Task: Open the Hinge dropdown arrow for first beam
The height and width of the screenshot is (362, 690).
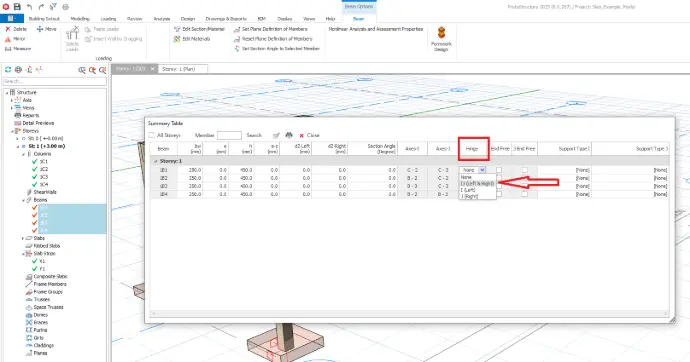Action: coord(482,170)
